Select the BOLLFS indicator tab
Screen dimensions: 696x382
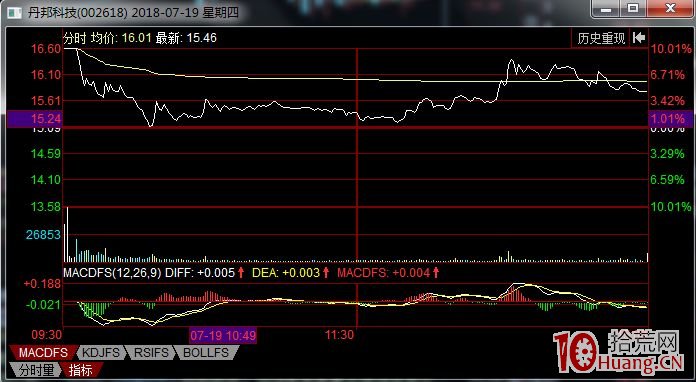point(206,353)
